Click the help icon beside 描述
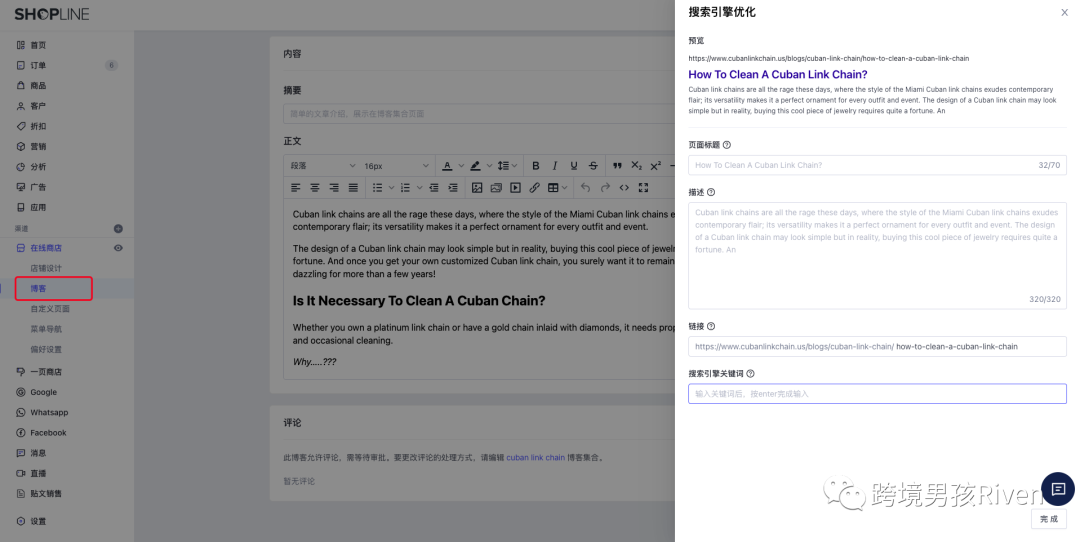Image resolution: width=1080 pixels, height=542 pixels. [711, 192]
